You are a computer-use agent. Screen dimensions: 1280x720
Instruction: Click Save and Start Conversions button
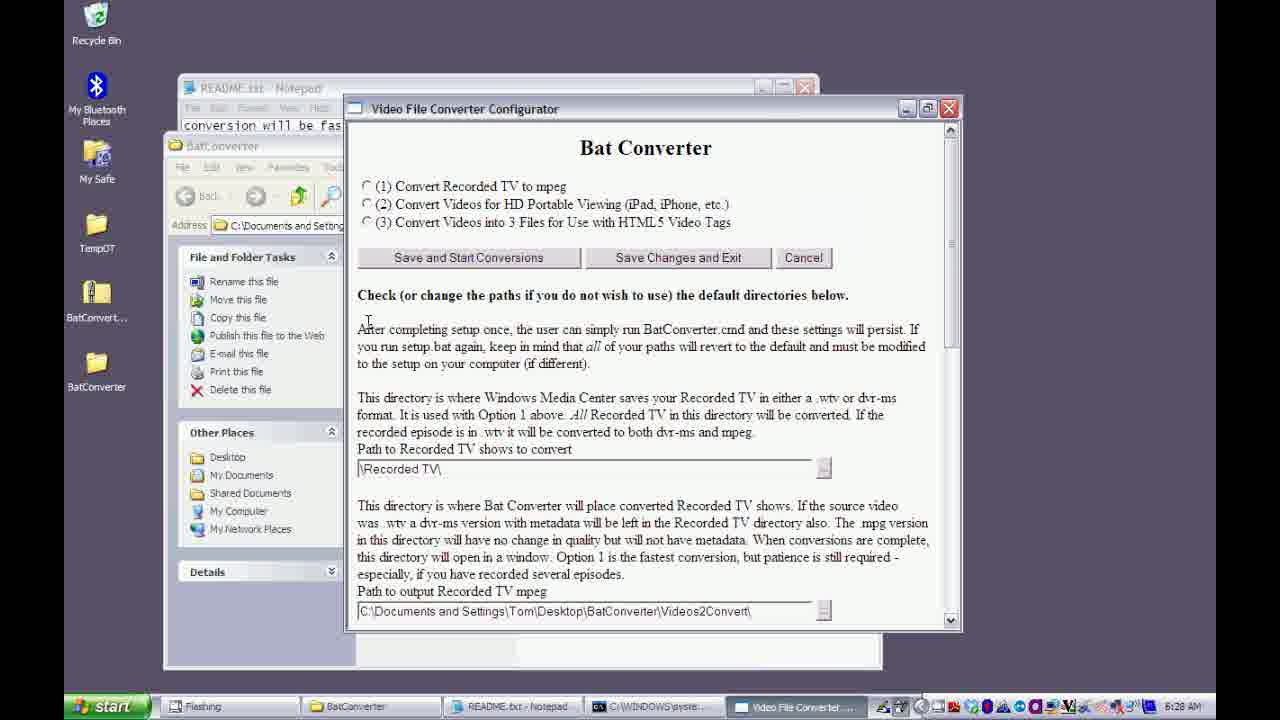point(469,258)
